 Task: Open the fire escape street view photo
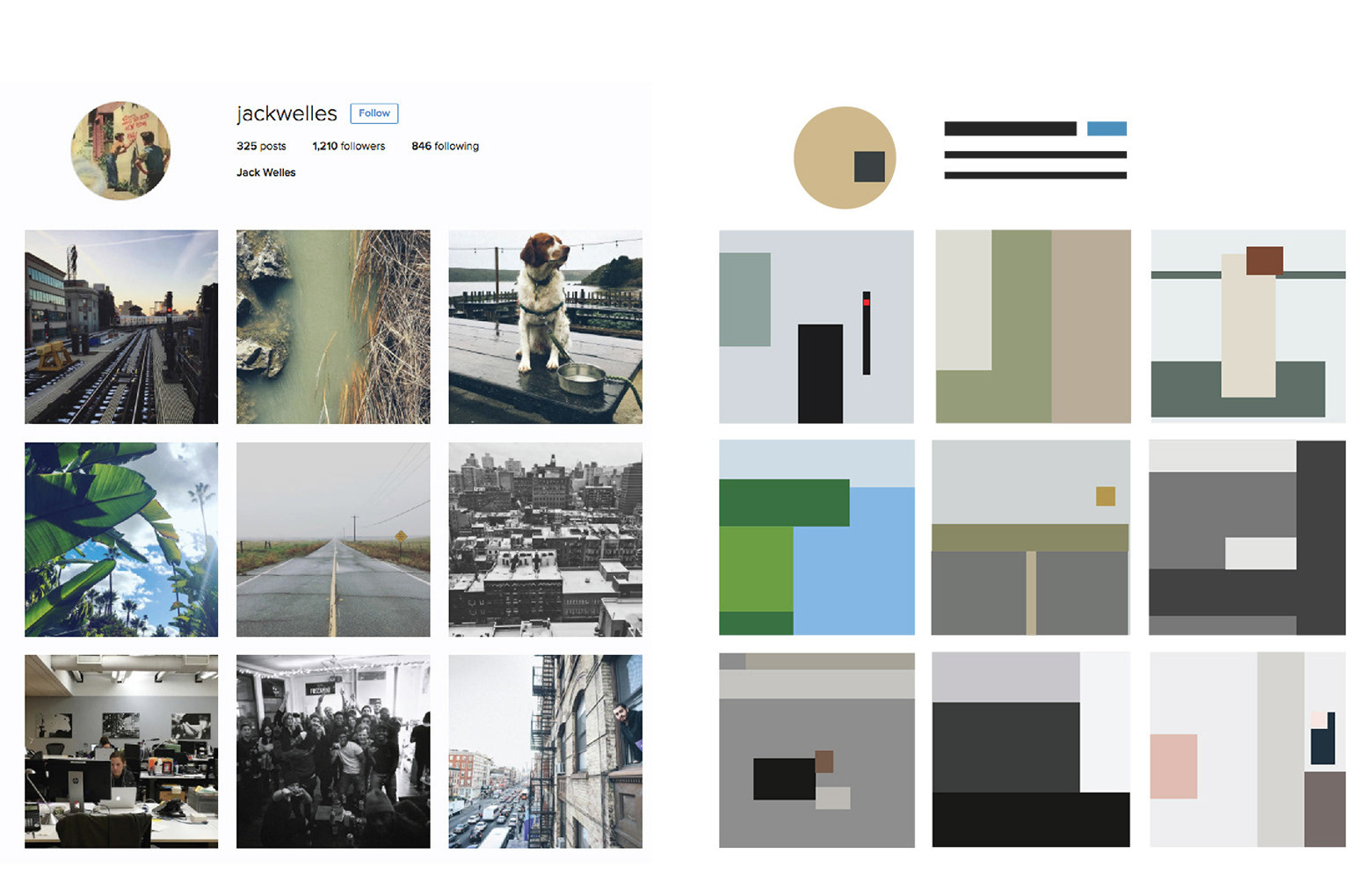click(x=545, y=751)
